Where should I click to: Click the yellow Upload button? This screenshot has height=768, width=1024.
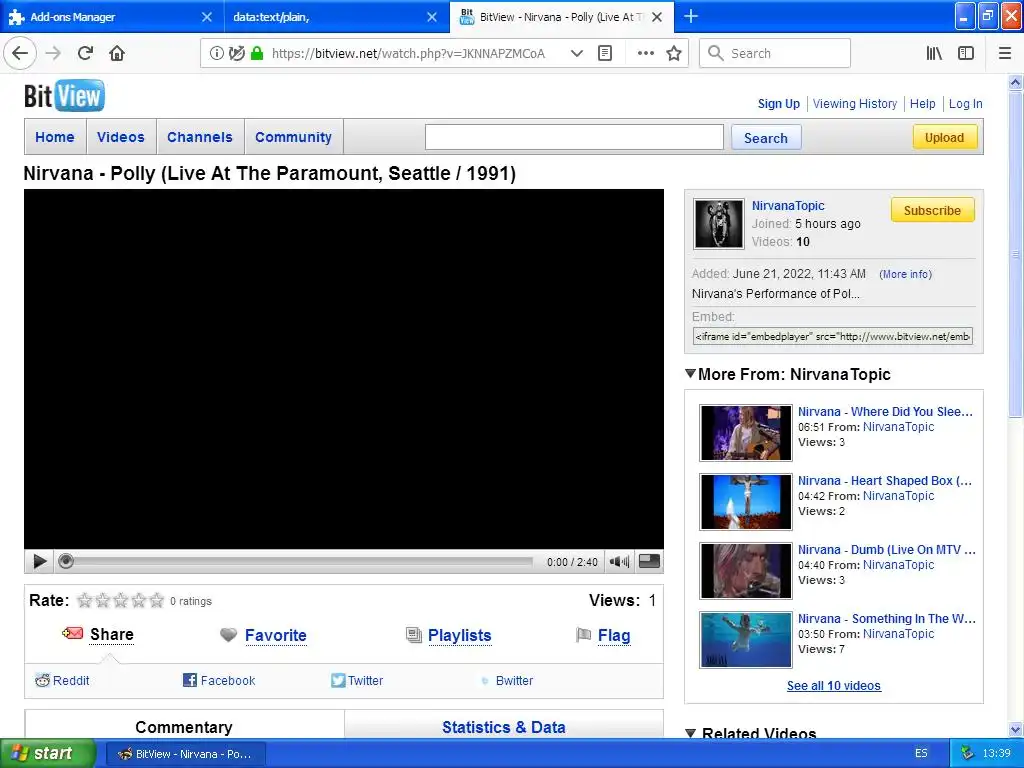point(944,137)
